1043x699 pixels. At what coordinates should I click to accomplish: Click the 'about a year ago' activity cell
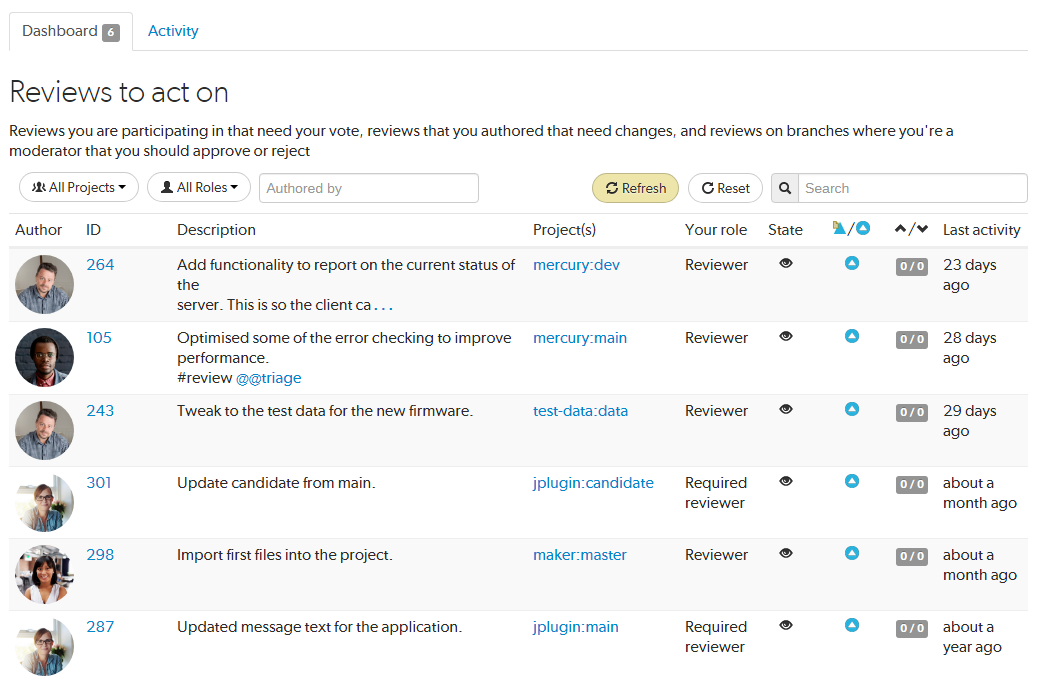pos(972,636)
